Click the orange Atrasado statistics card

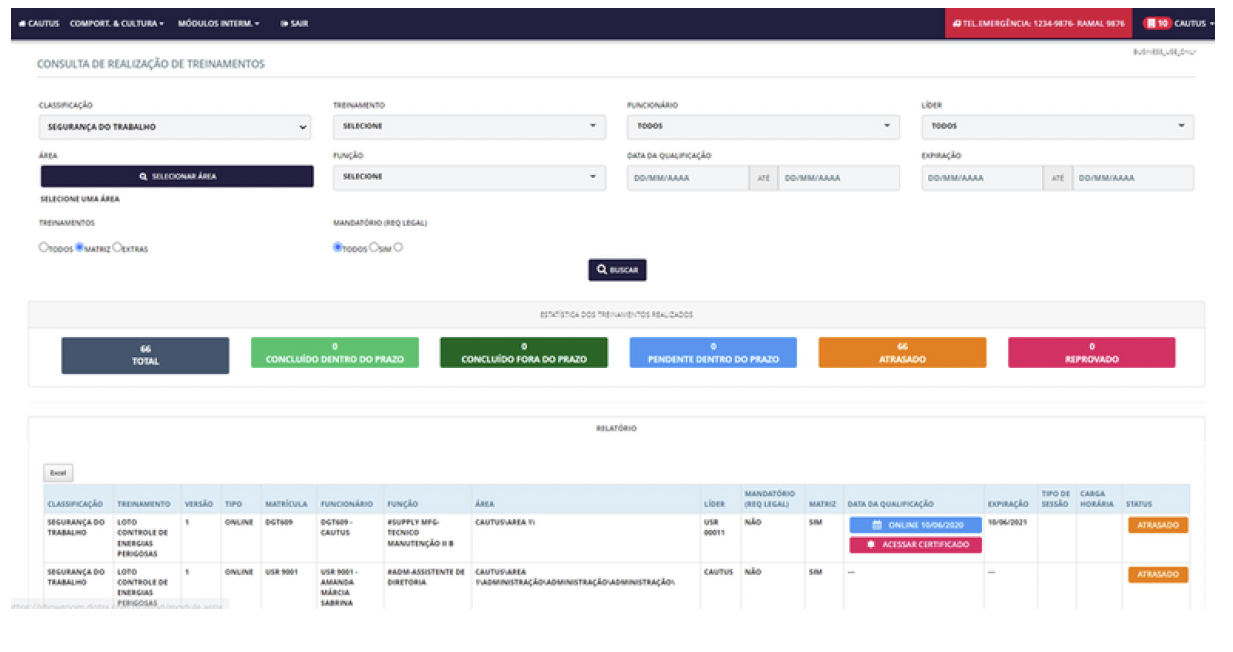(x=901, y=353)
